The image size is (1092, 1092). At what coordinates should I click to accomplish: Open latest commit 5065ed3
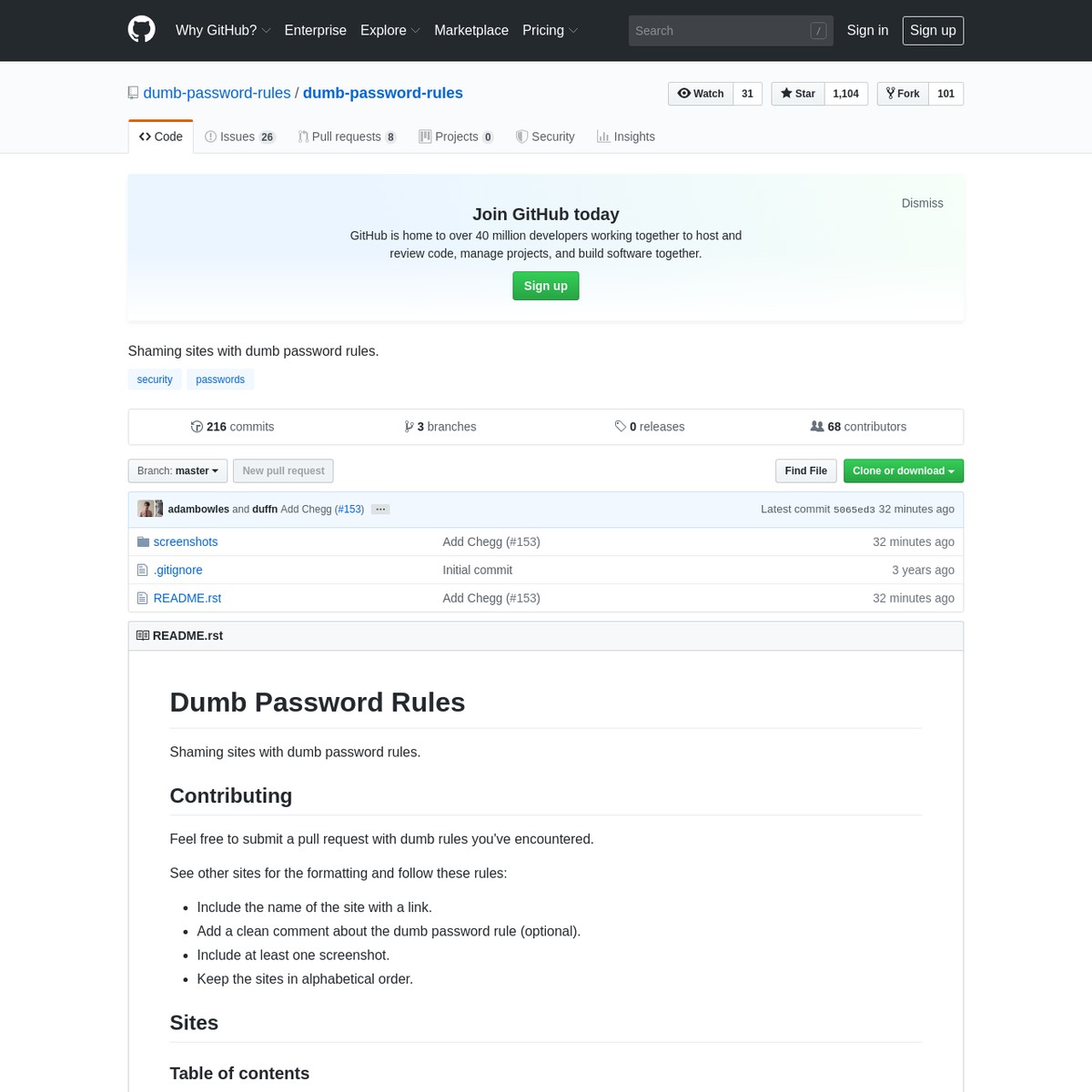(854, 510)
